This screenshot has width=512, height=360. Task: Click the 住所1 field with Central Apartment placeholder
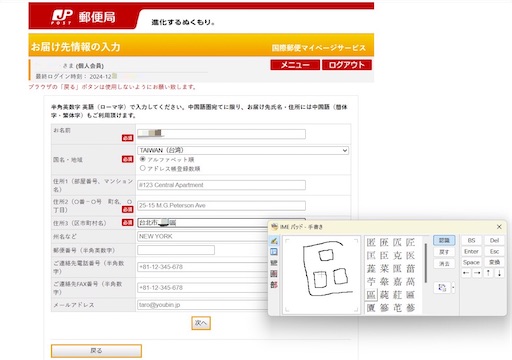coord(221,185)
